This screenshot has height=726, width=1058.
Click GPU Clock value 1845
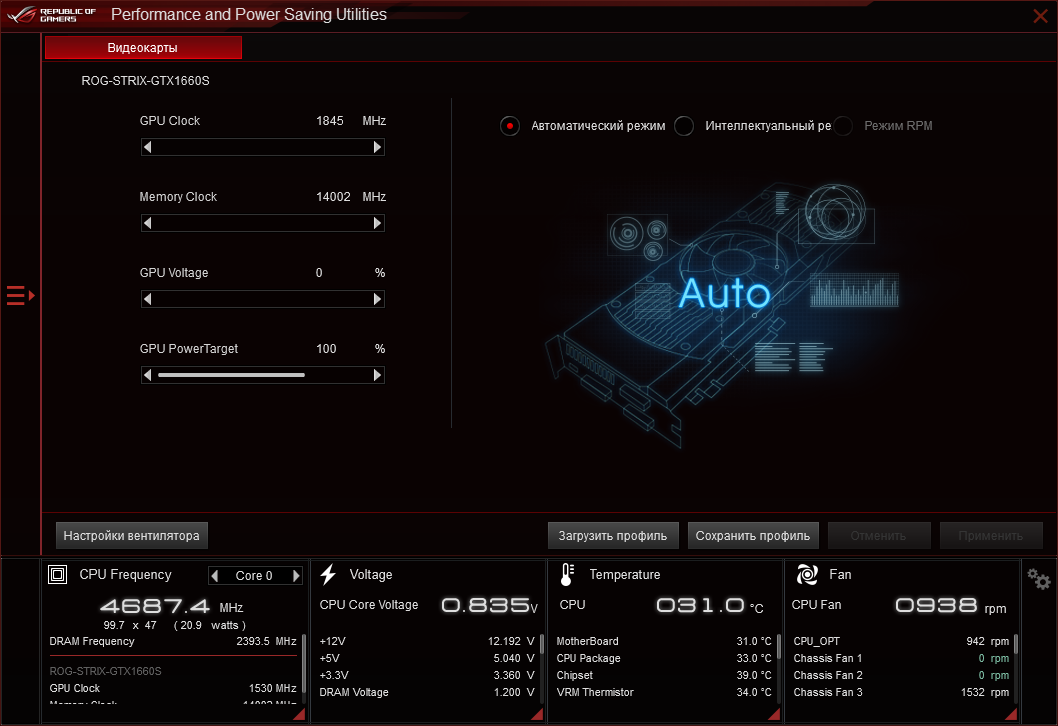click(x=330, y=121)
